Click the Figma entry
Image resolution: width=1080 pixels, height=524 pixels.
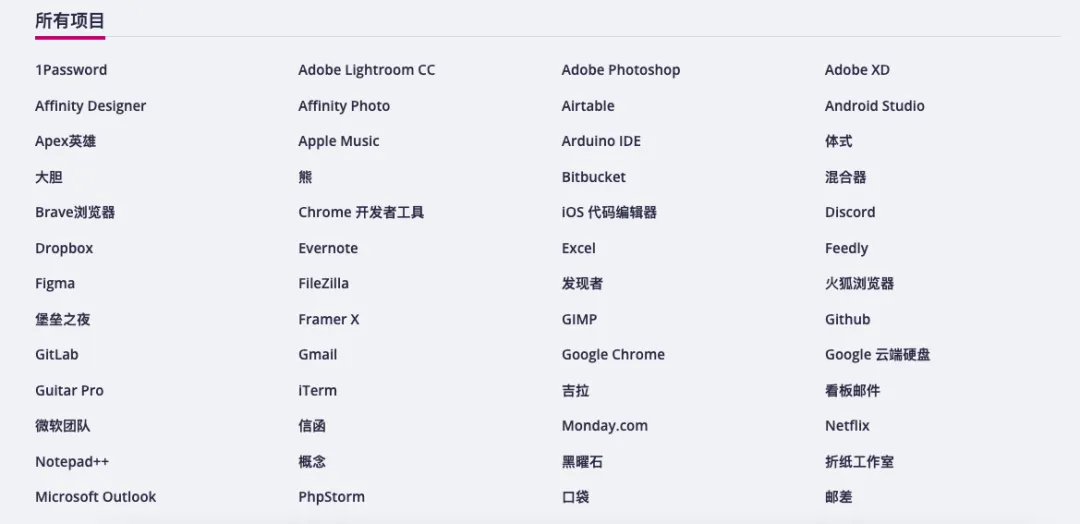(x=55, y=284)
